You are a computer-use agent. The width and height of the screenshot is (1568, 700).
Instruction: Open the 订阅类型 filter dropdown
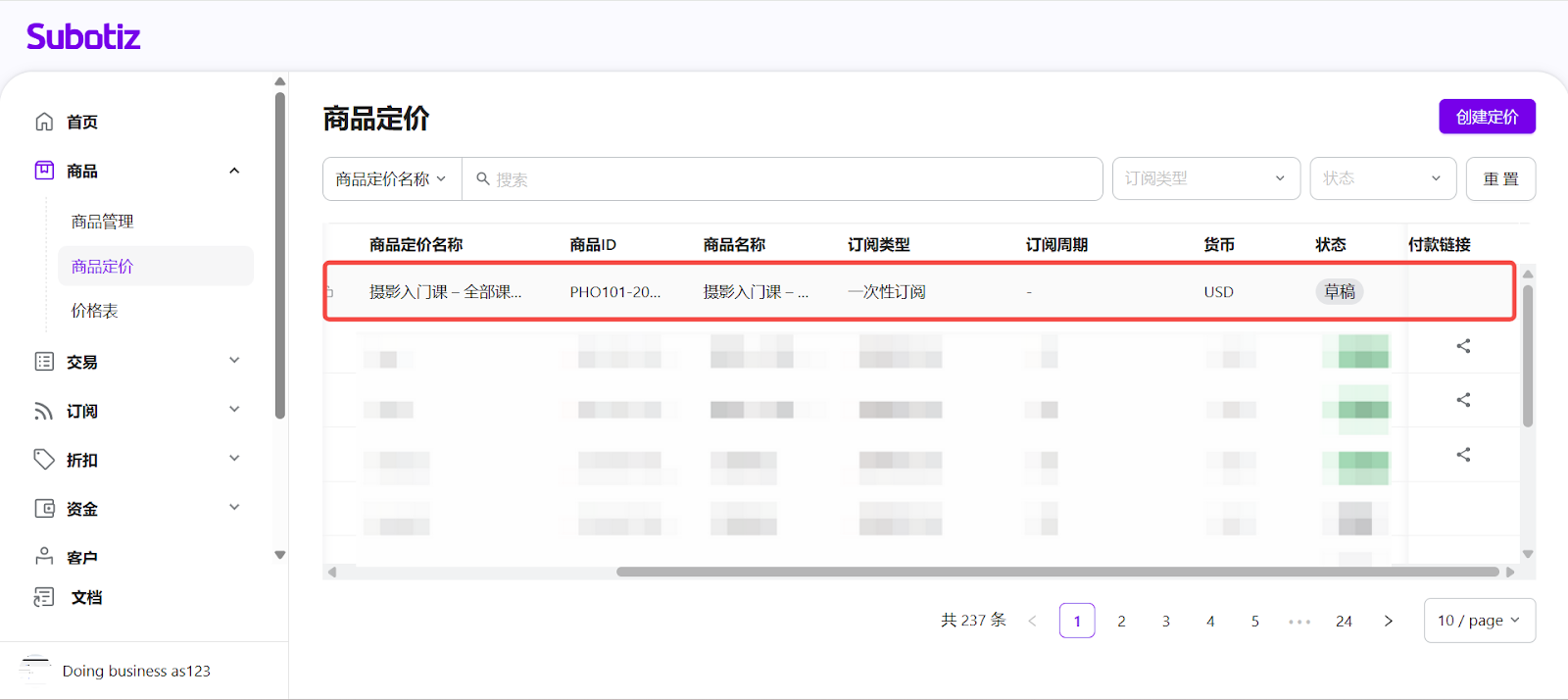click(x=1205, y=178)
